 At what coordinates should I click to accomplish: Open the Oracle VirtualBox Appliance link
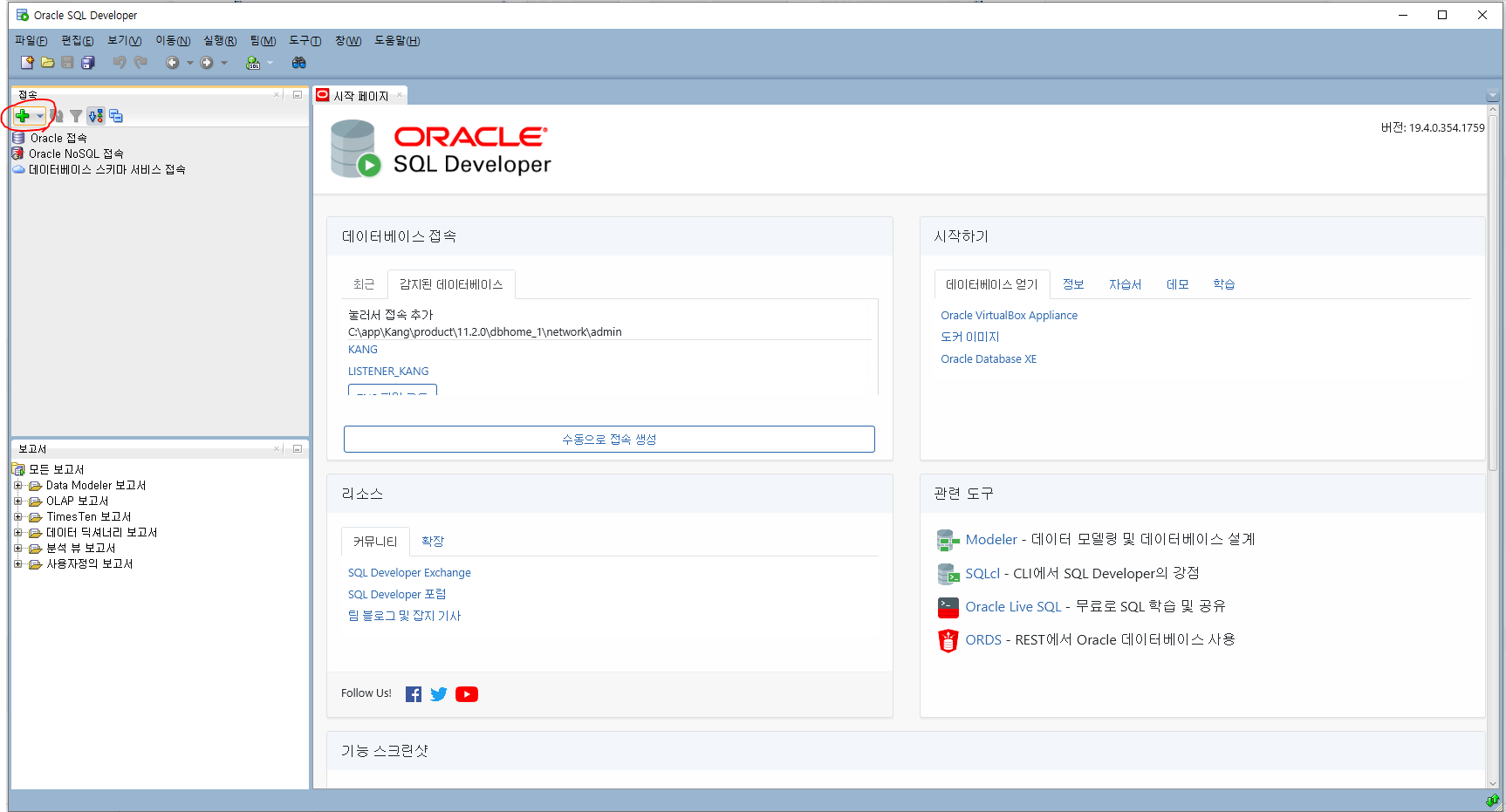pos(1009,316)
